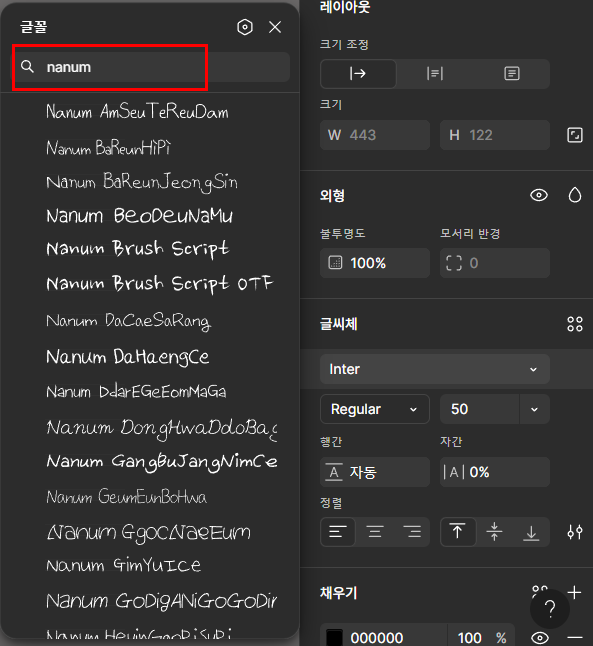Click the 모서리 반경 corner radius field
Screen dimensions: 593x646
[495, 263]
